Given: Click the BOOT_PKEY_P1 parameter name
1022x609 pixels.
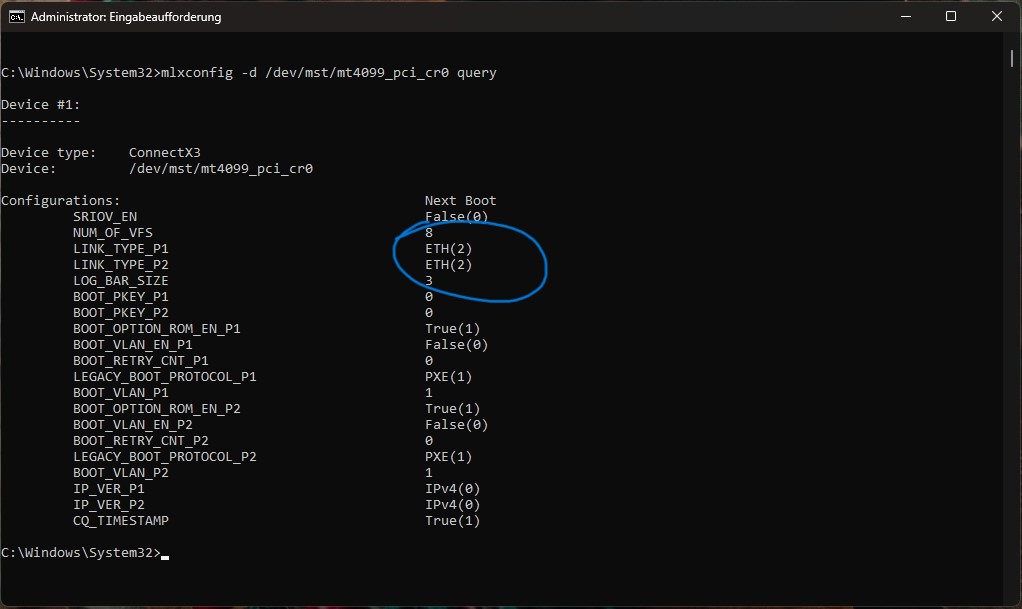Looking at the screenshot, I should (x=121, y=296).
